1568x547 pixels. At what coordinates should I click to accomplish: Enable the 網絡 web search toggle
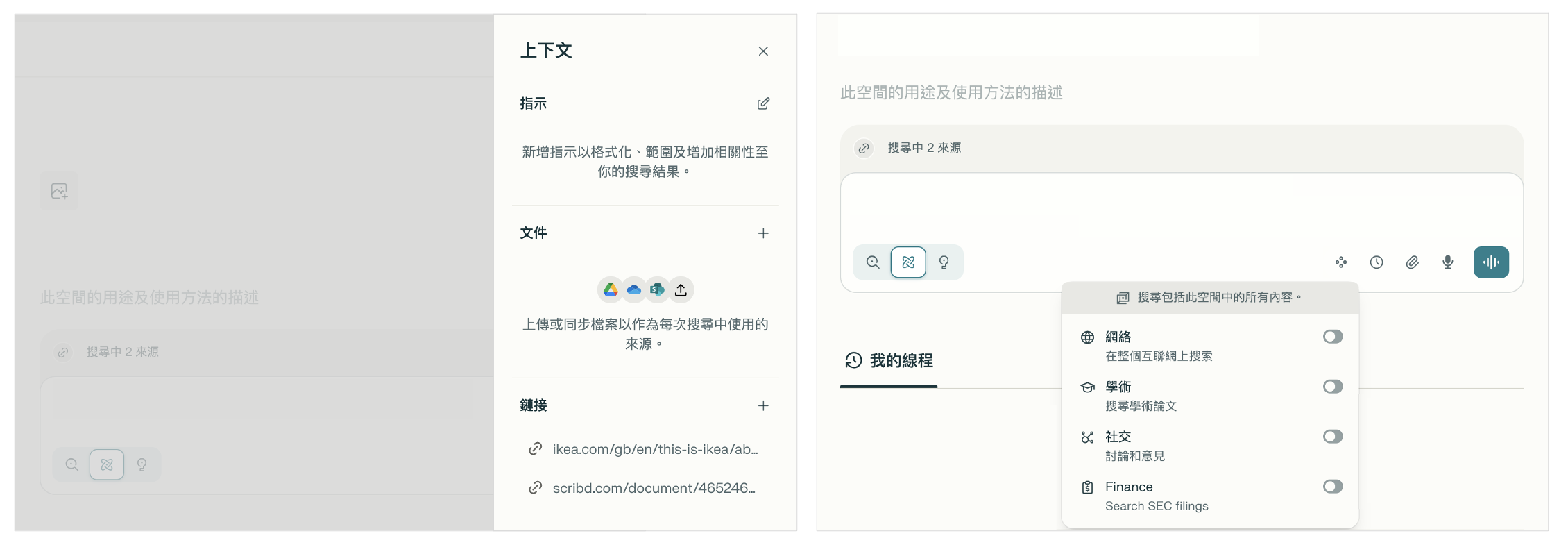point(1332,337)
